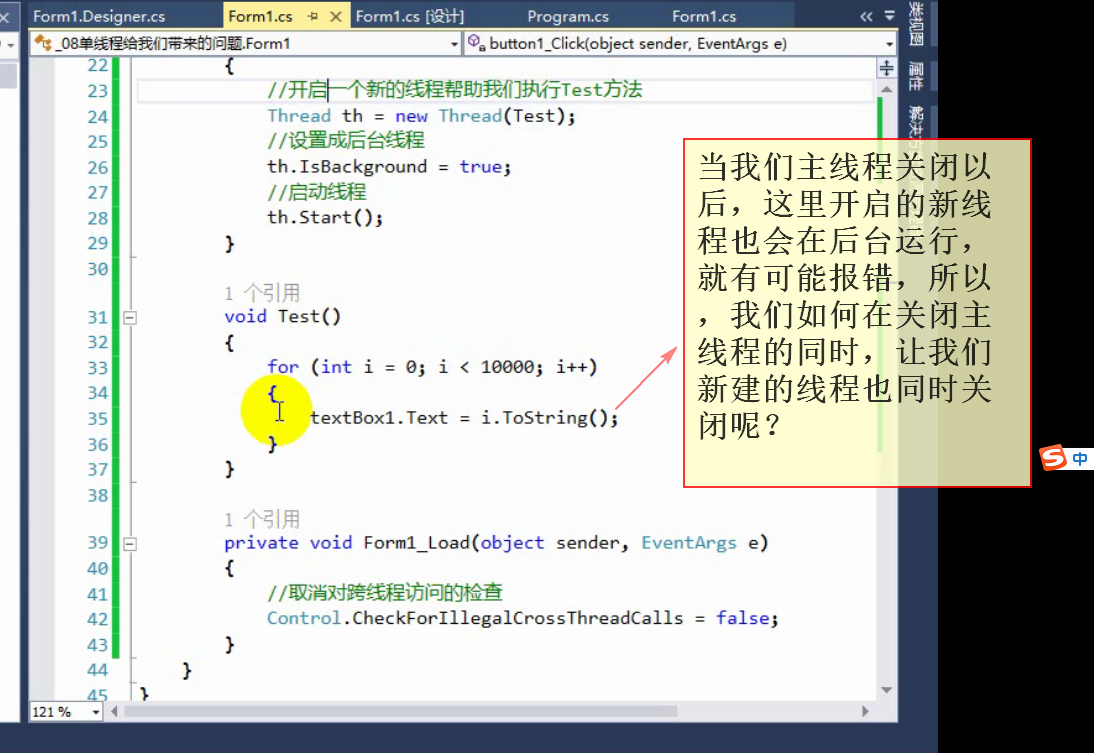The width and height of the screenshot is (1094, 753).
Task: Click the 'th.Start();' code line
Action: coord(325,217)
